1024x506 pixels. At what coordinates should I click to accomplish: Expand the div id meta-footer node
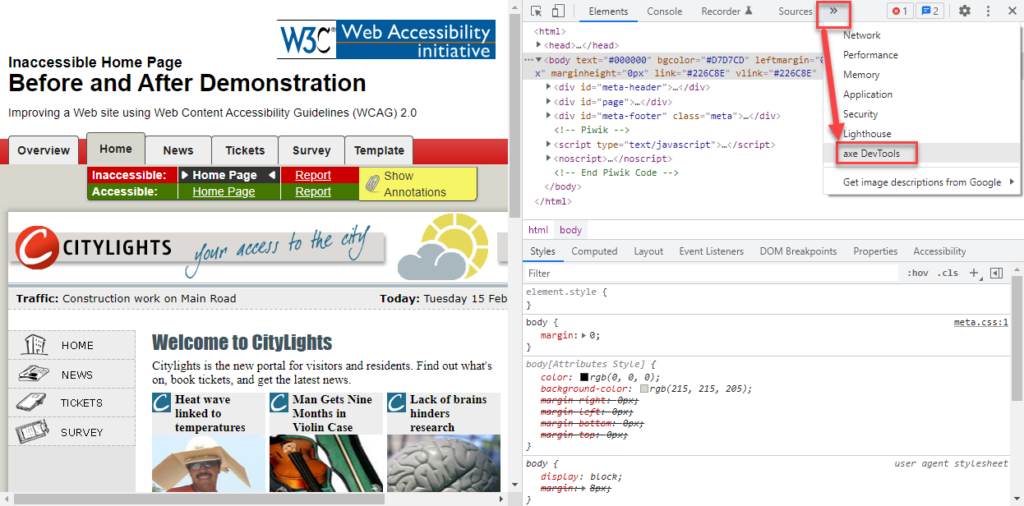pyautogui.click(x=549, y=116)
